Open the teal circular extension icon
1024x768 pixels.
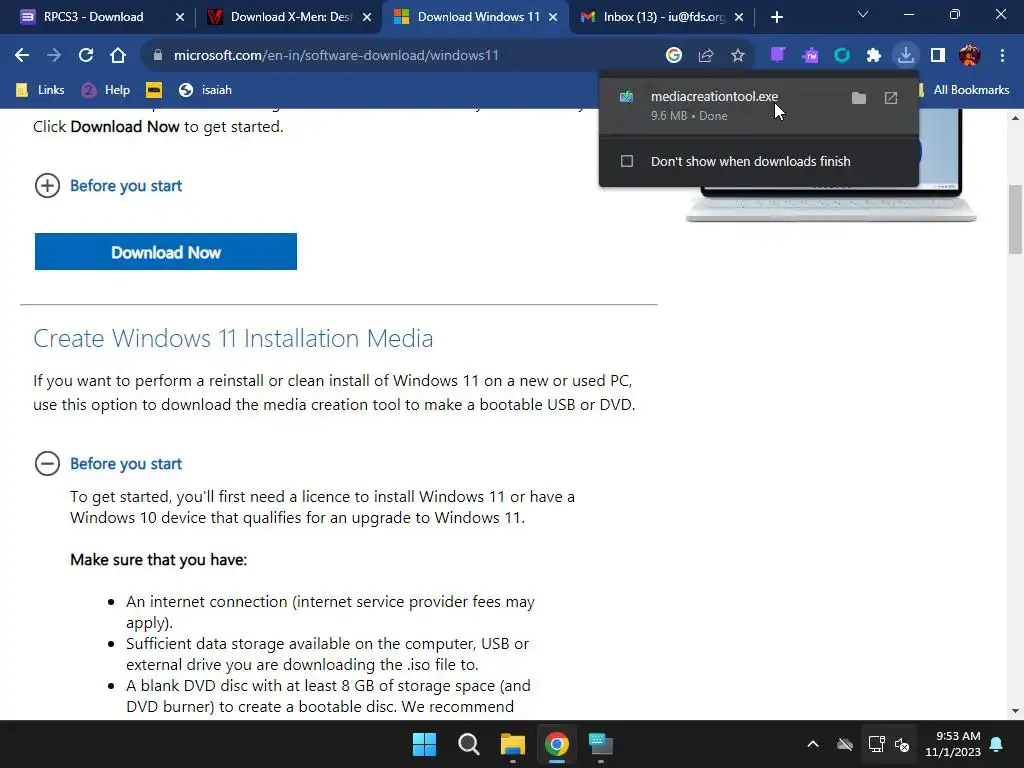tap(842, 56)
